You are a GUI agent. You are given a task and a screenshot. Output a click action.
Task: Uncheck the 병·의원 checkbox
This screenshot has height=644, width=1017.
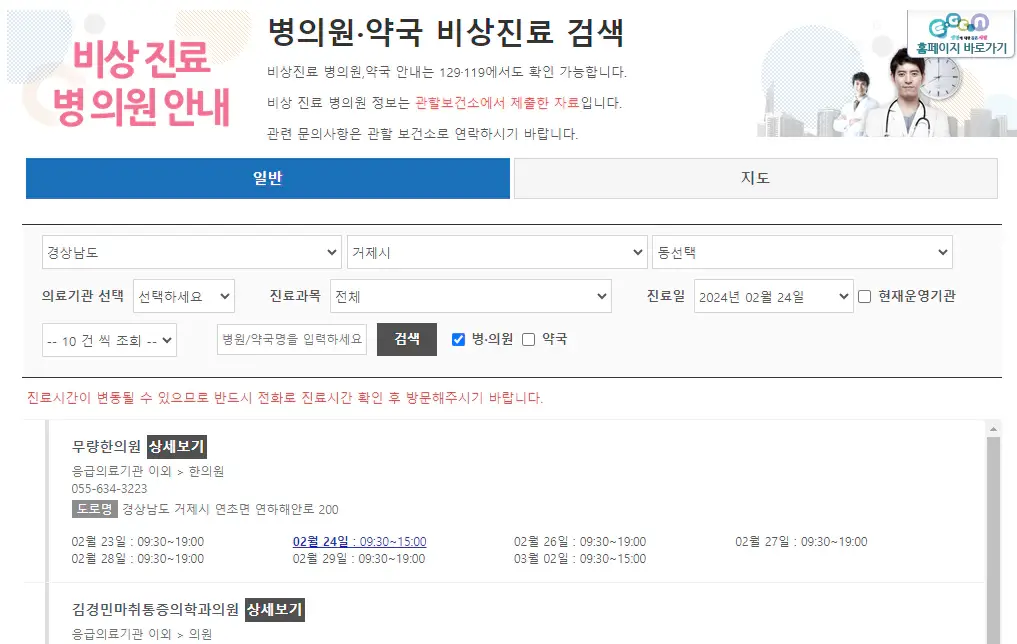tap(458, 338)
